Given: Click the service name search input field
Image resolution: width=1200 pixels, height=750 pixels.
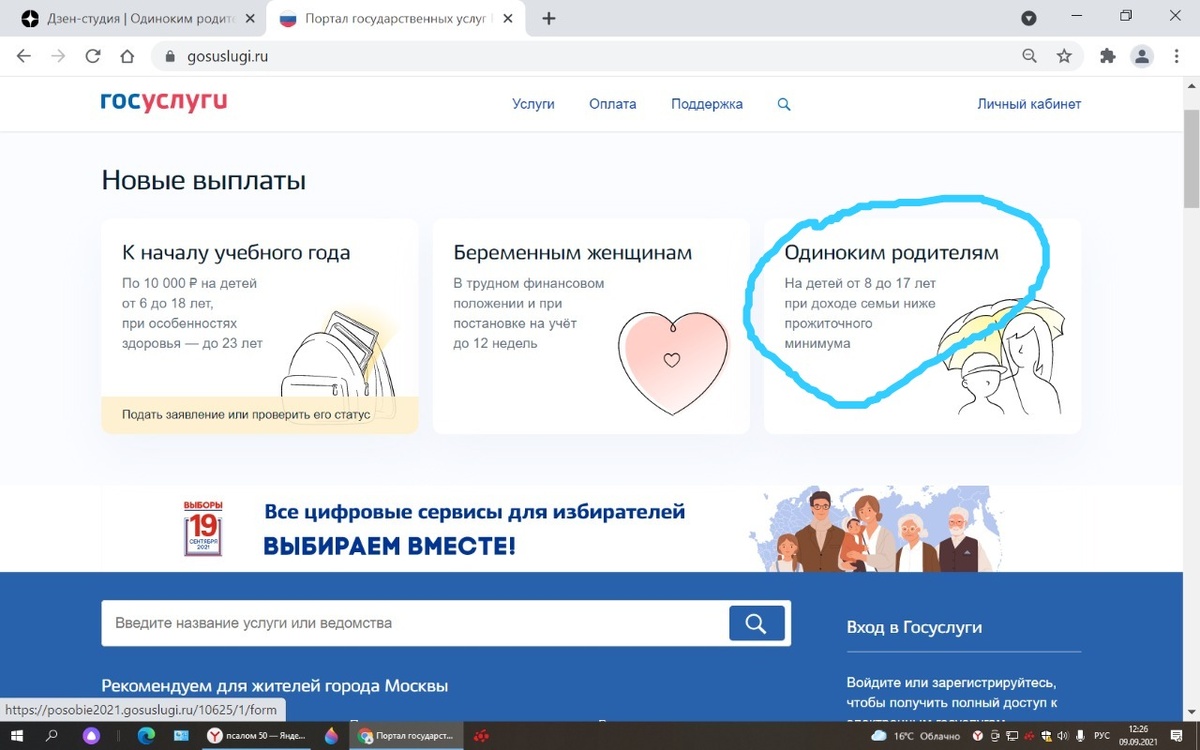Looking at the screenshot, I should pyautogui.click(x=400, y=622).
